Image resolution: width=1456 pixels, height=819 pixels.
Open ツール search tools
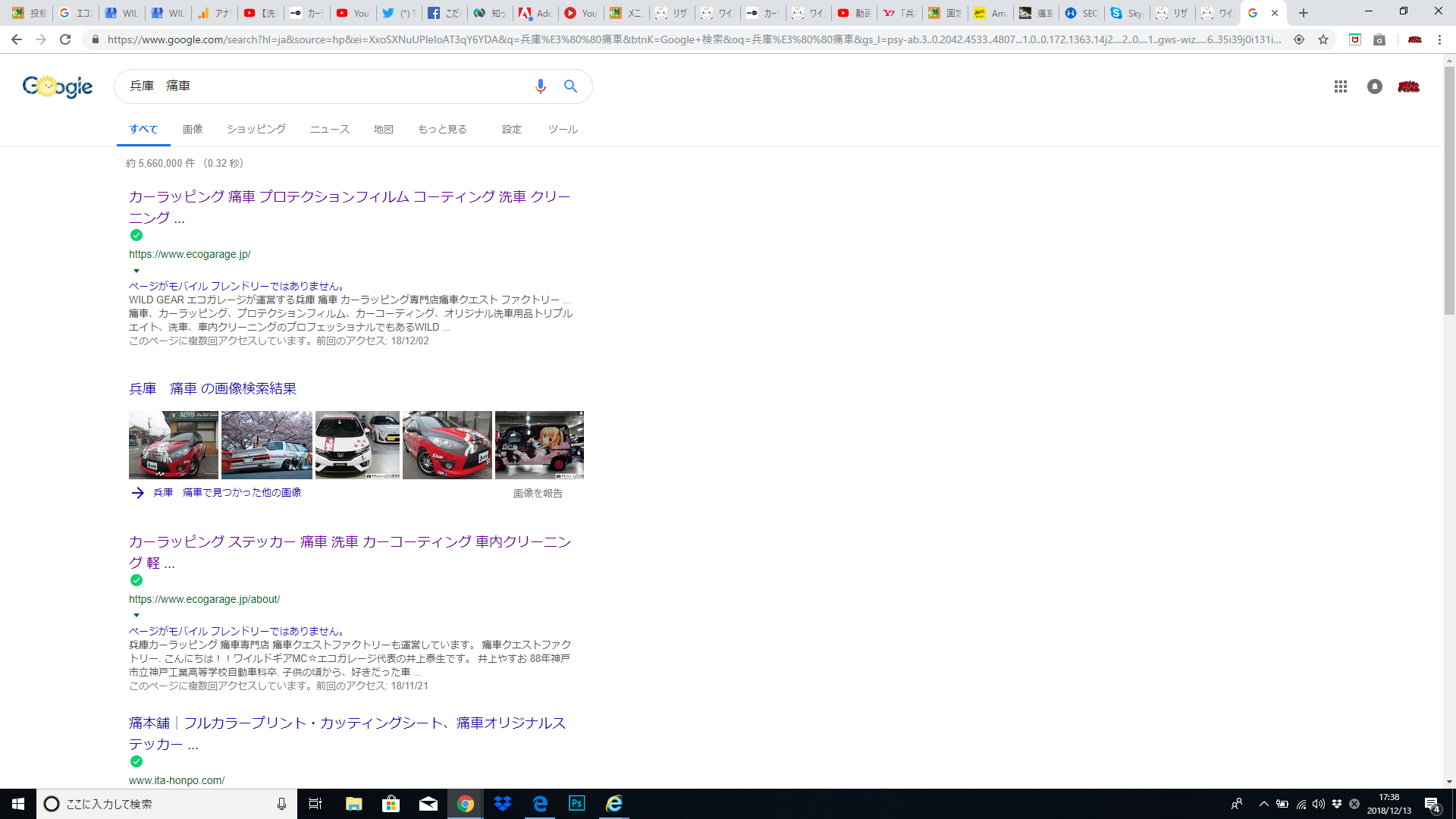[563, 129]
